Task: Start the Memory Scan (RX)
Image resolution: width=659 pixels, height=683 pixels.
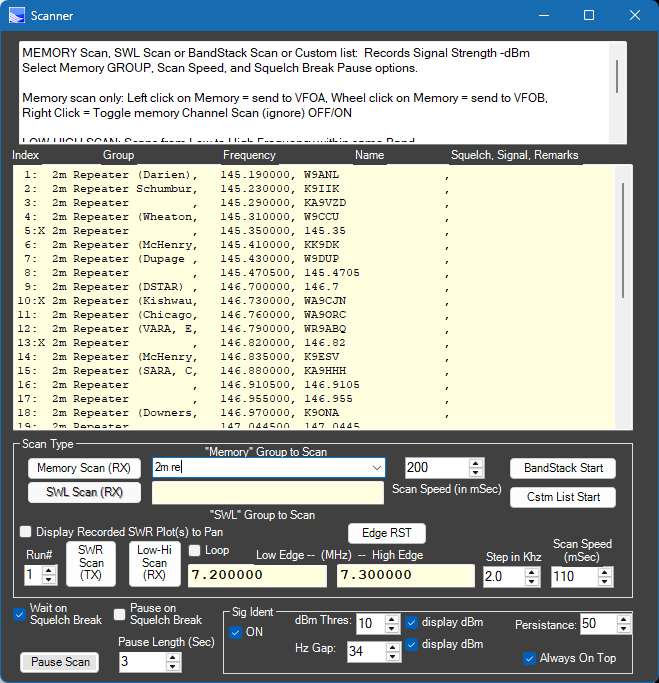Action: pos(83,468)
